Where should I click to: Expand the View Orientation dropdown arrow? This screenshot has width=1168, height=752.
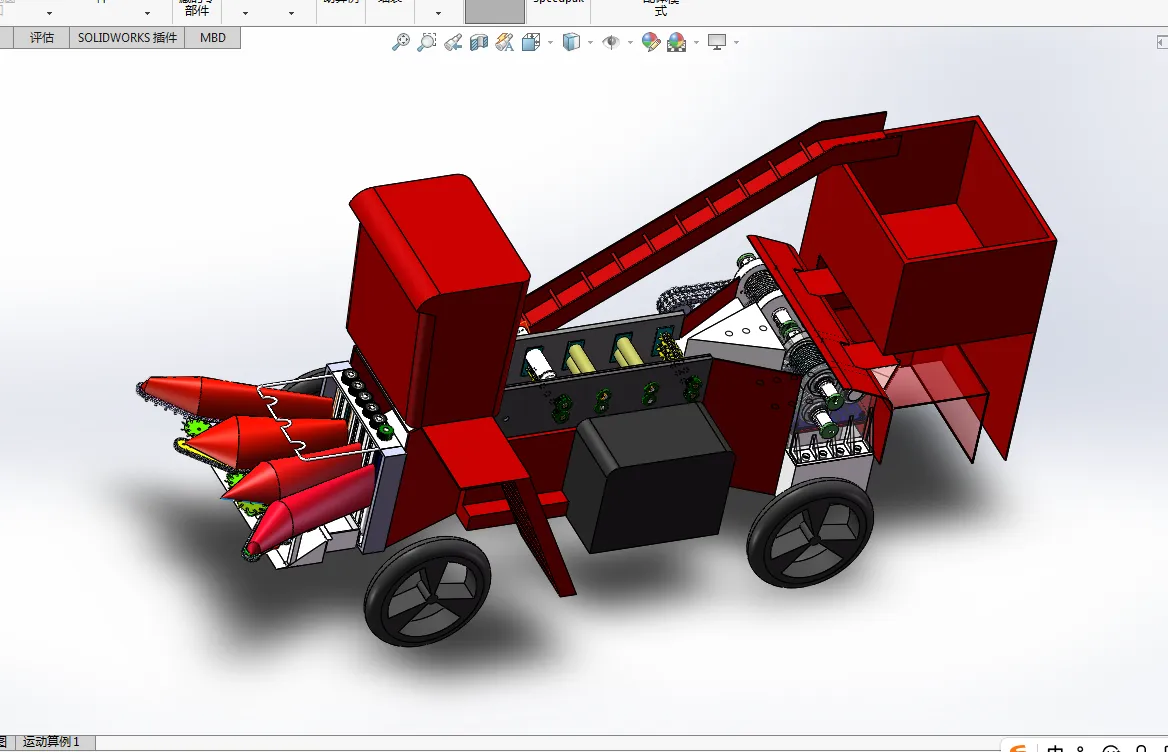click(x=550, y=42)
